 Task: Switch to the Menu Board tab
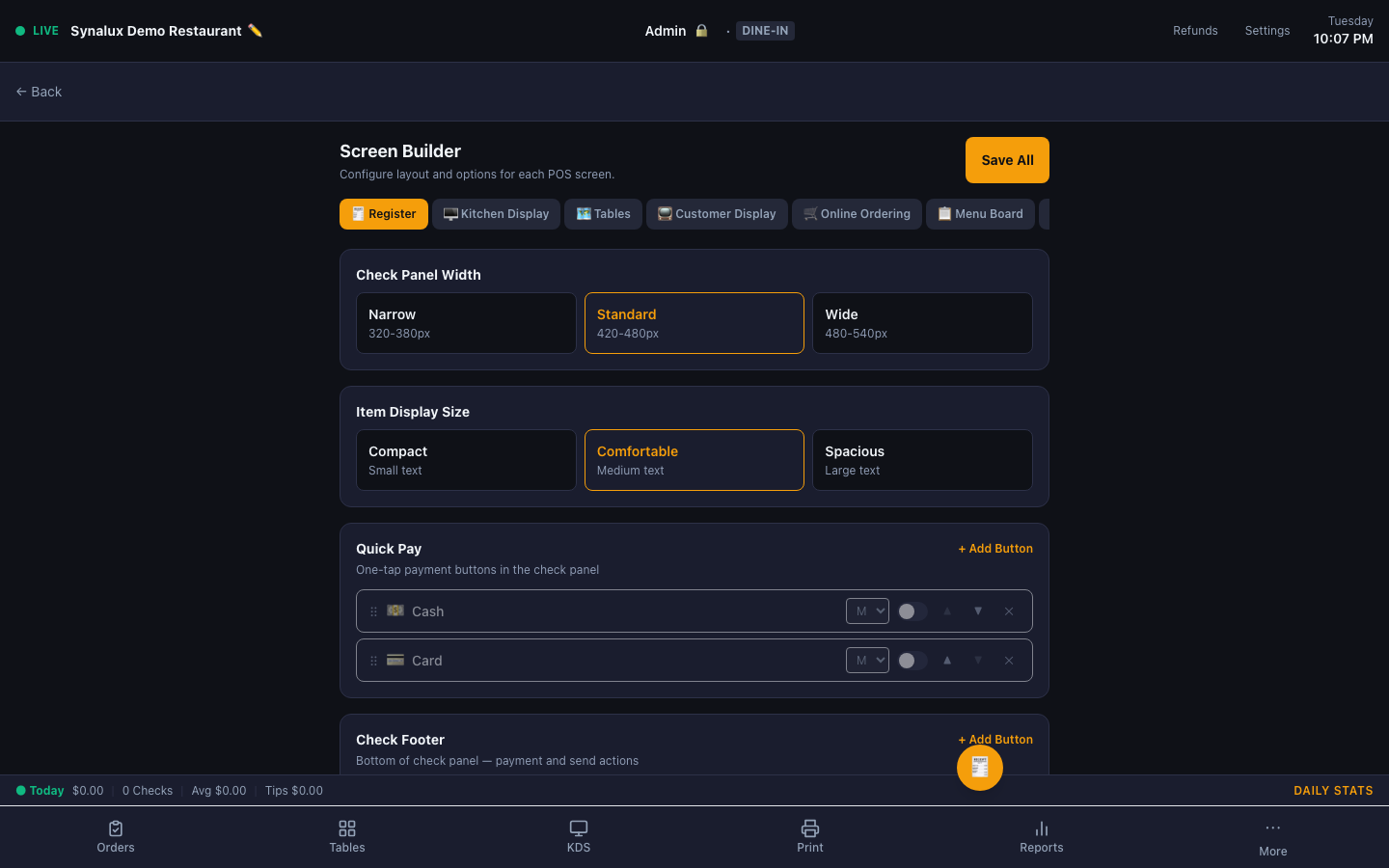click(x=981, y=214)
